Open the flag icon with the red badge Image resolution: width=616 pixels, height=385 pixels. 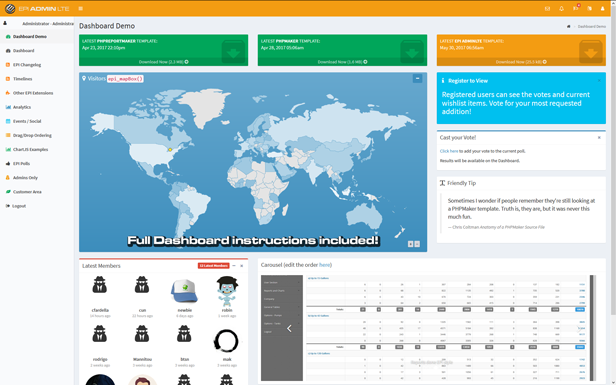coord(576,8)
